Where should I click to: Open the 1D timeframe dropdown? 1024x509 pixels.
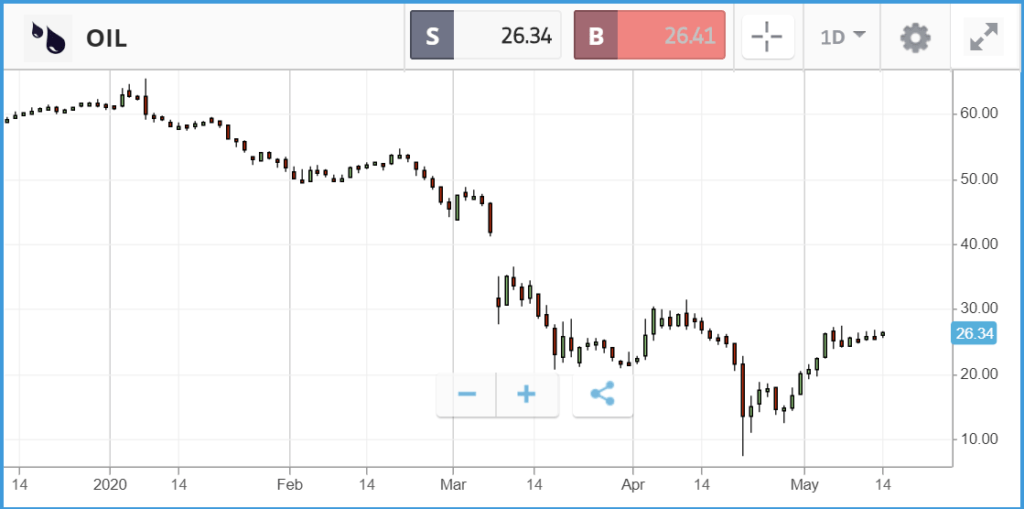(843, 37)
